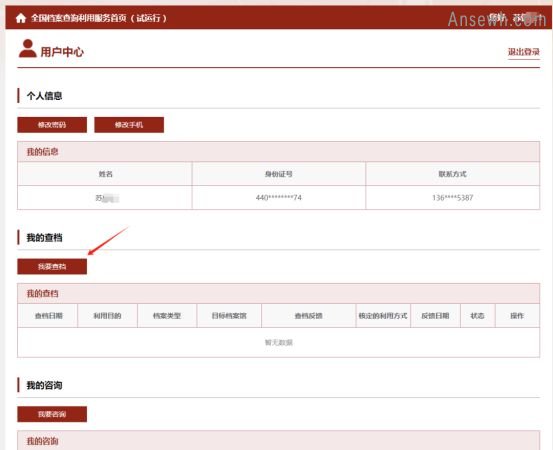Select the phone number cell 136****5387

coord(453,197)
